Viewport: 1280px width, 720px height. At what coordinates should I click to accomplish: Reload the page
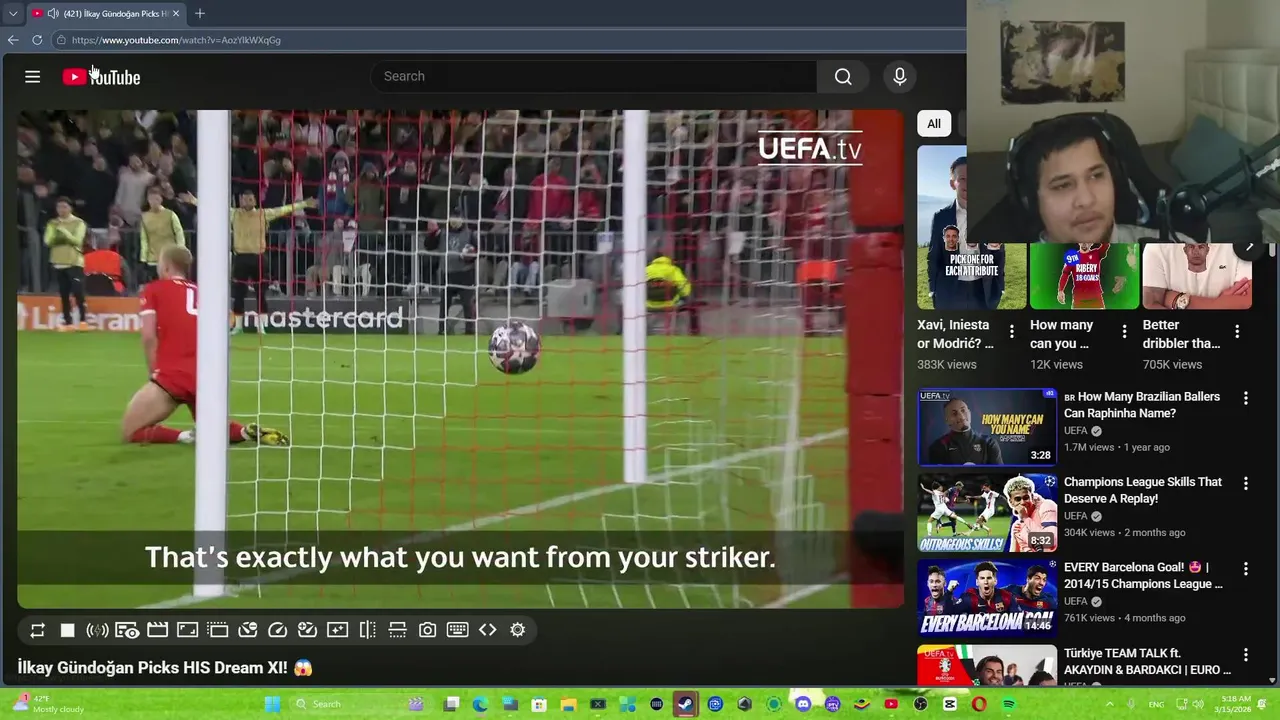pyautogui.click(x=37, y=40)
